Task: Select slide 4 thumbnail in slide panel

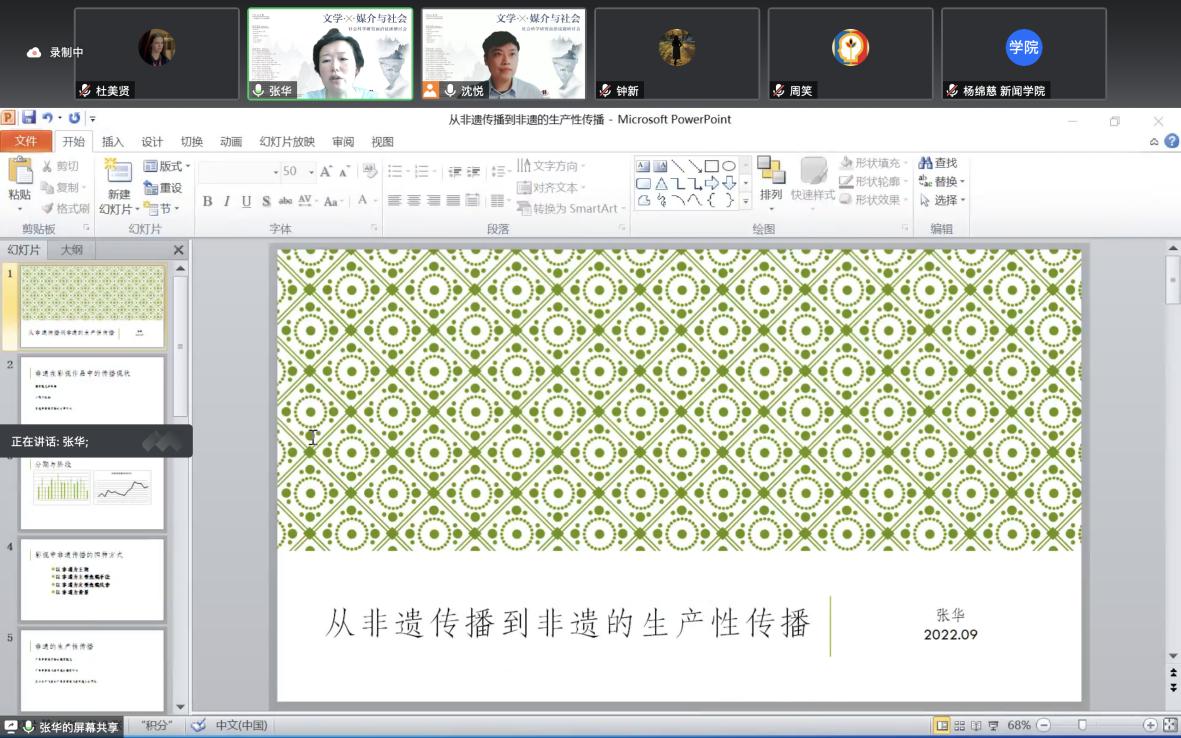Action: click(92, 580)
